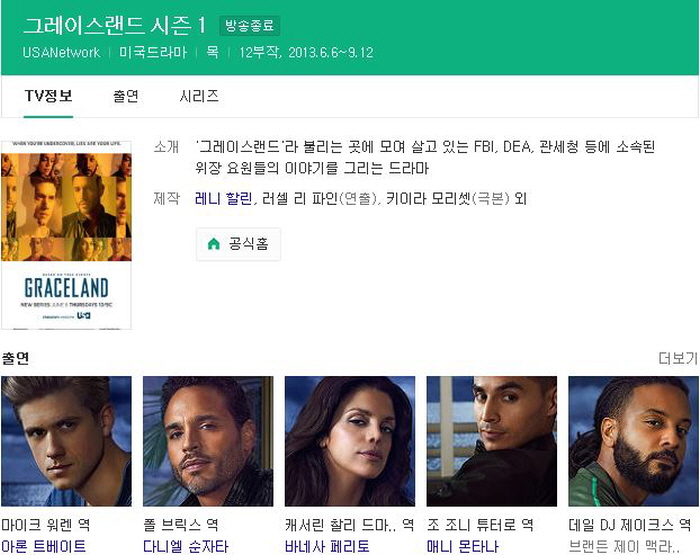Click the 방송종료 status badge
Image resolution: width=700 pixels, height=555 pixels.
(x=250, y=26)
